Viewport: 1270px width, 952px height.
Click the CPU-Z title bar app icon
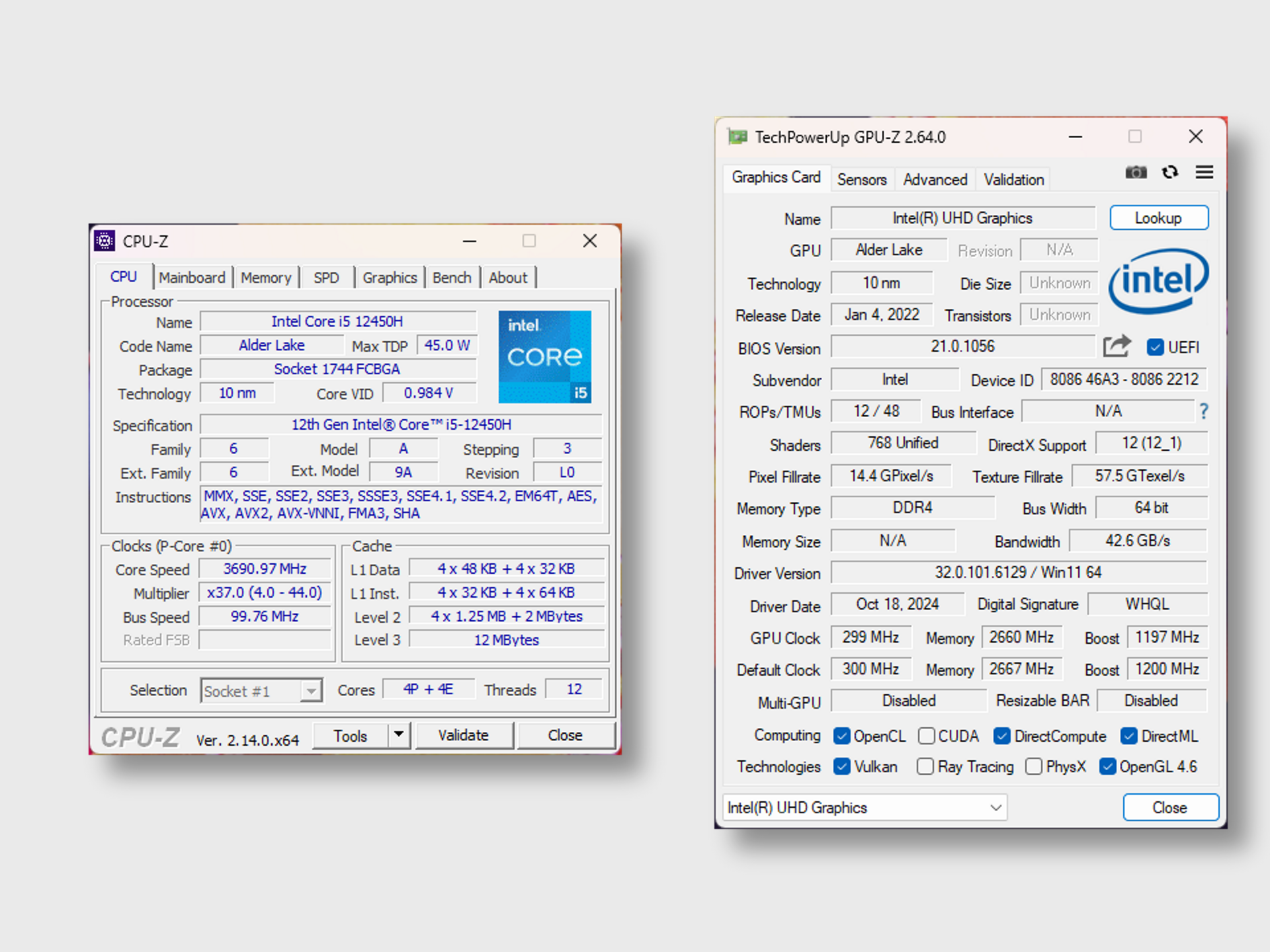coord(105,241)
